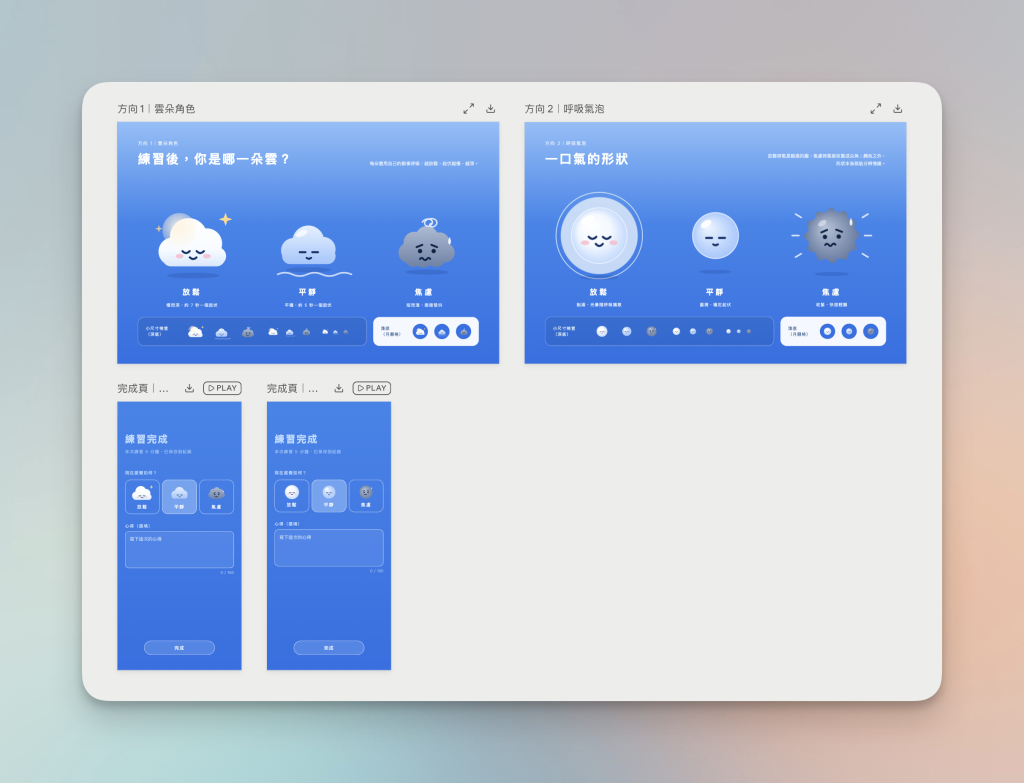Play the cloud completion page prototype
This screenshot has width=1024, height=783.
click(x=223, y=388)
